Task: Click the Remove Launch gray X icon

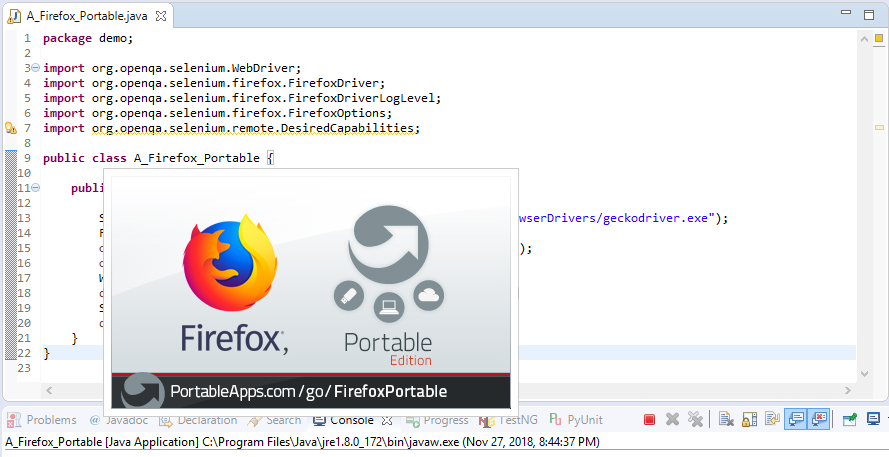Action: (x=672, y=420)
